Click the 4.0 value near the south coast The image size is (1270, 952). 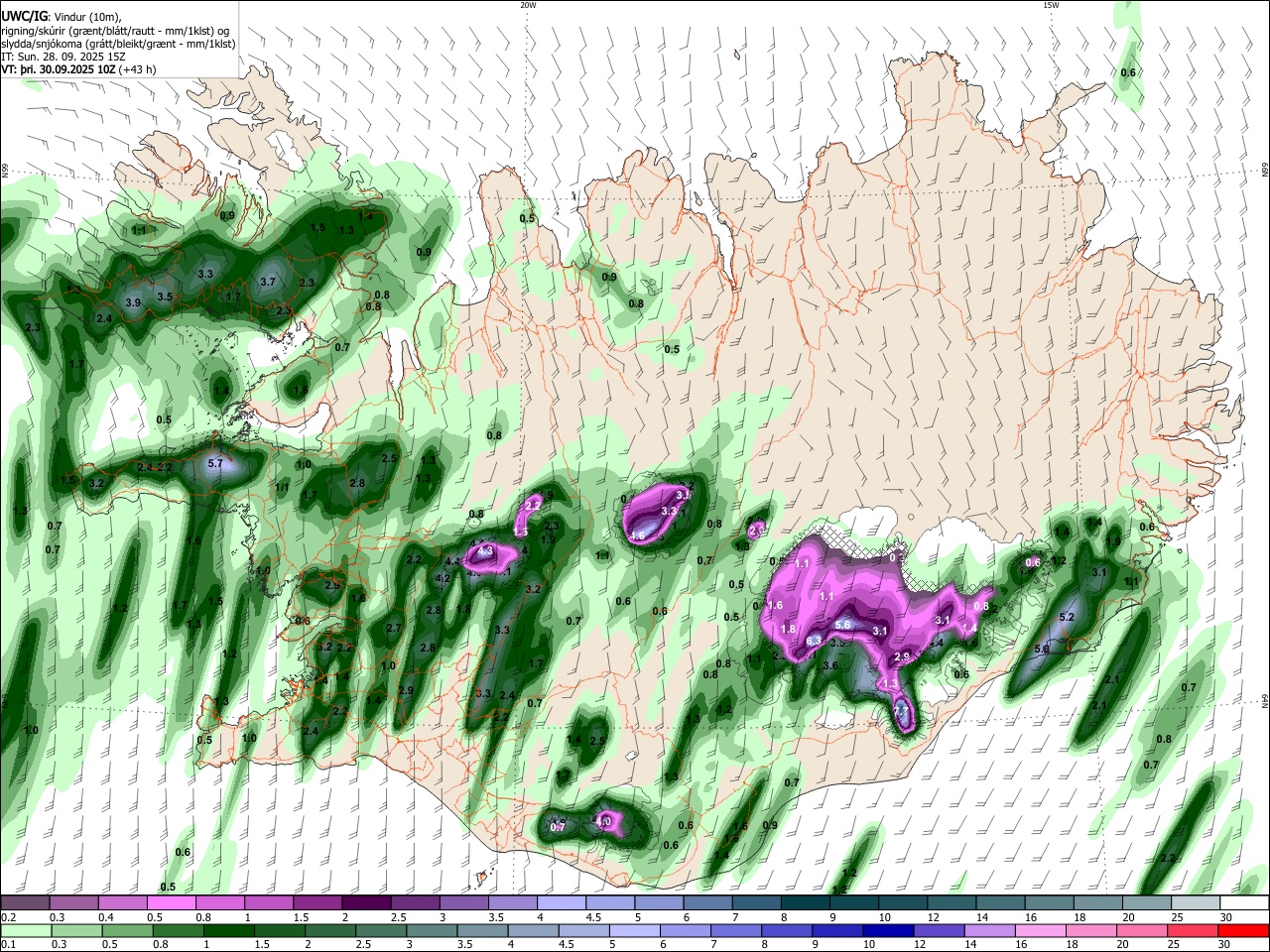[603, 822]
